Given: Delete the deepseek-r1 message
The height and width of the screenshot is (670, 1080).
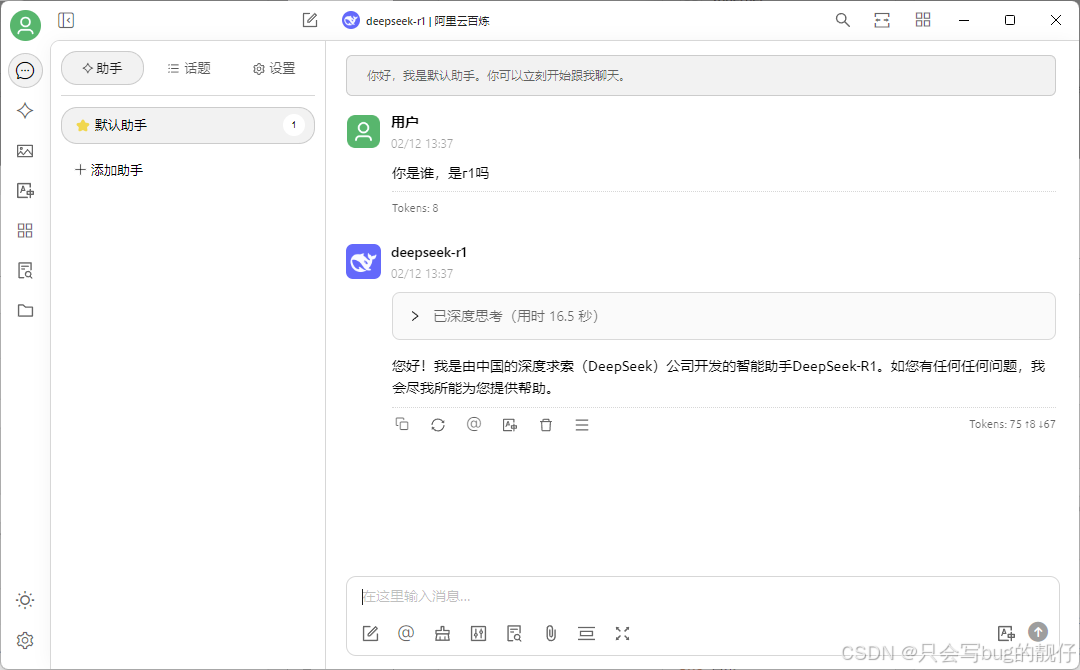Looking at the screenshot, I should point(546,425).
